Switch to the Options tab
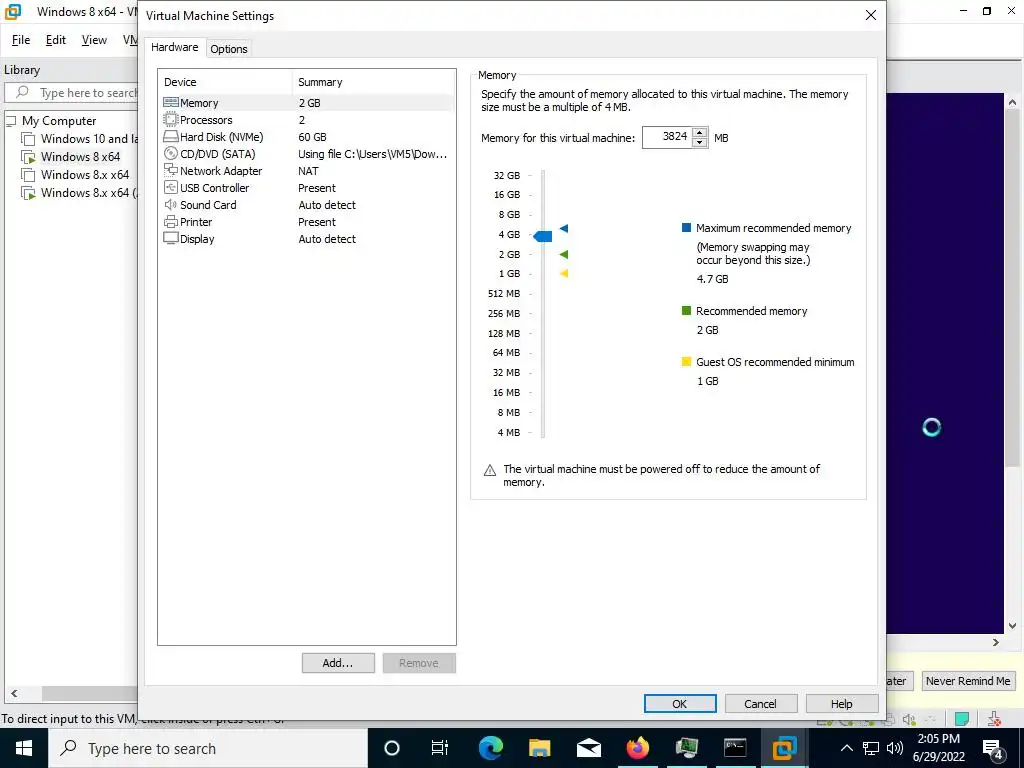Viewport: 1024px width, 768px height. (229, 49)
